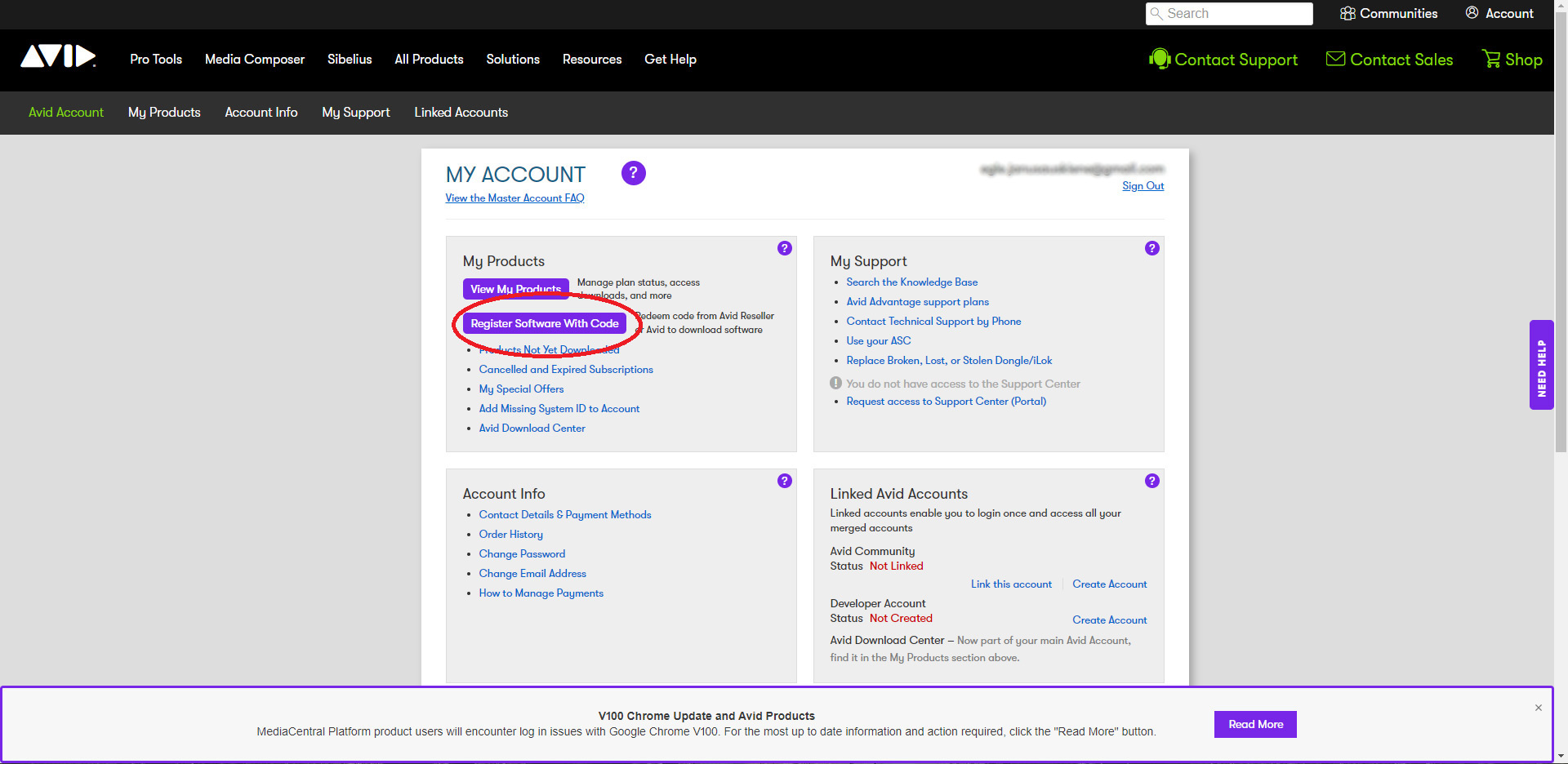Viewport: 1568px width, 764px height.
Task: Click the Contact Support headset icon
Action: 1160,59
